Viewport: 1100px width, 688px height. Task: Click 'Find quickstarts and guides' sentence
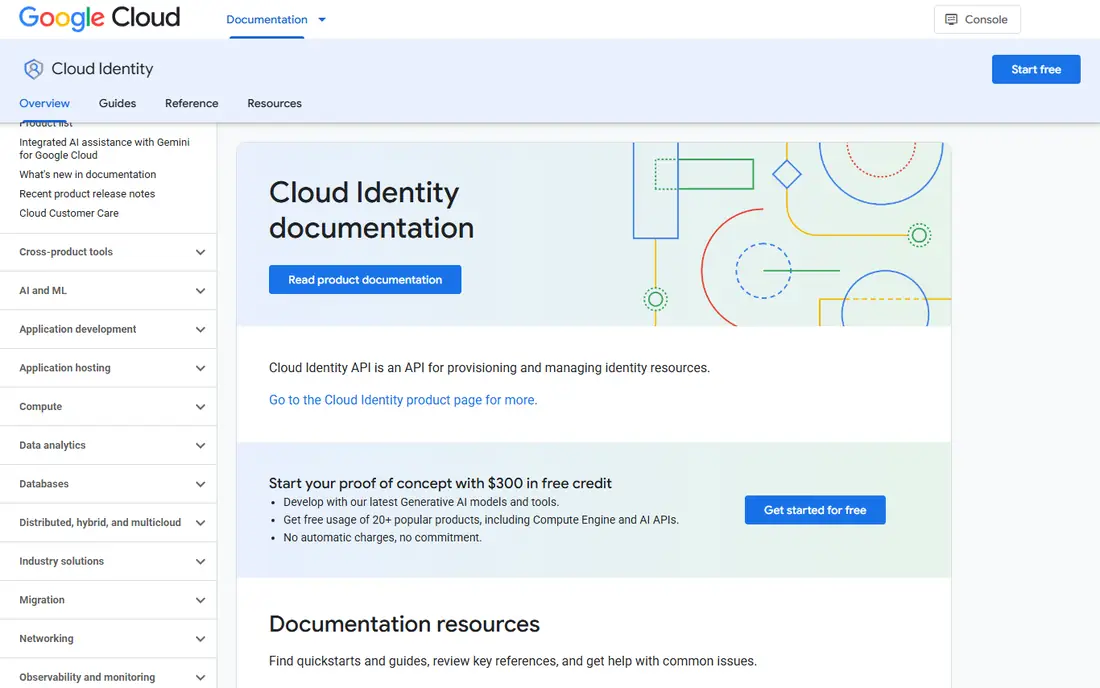(513, 661)
